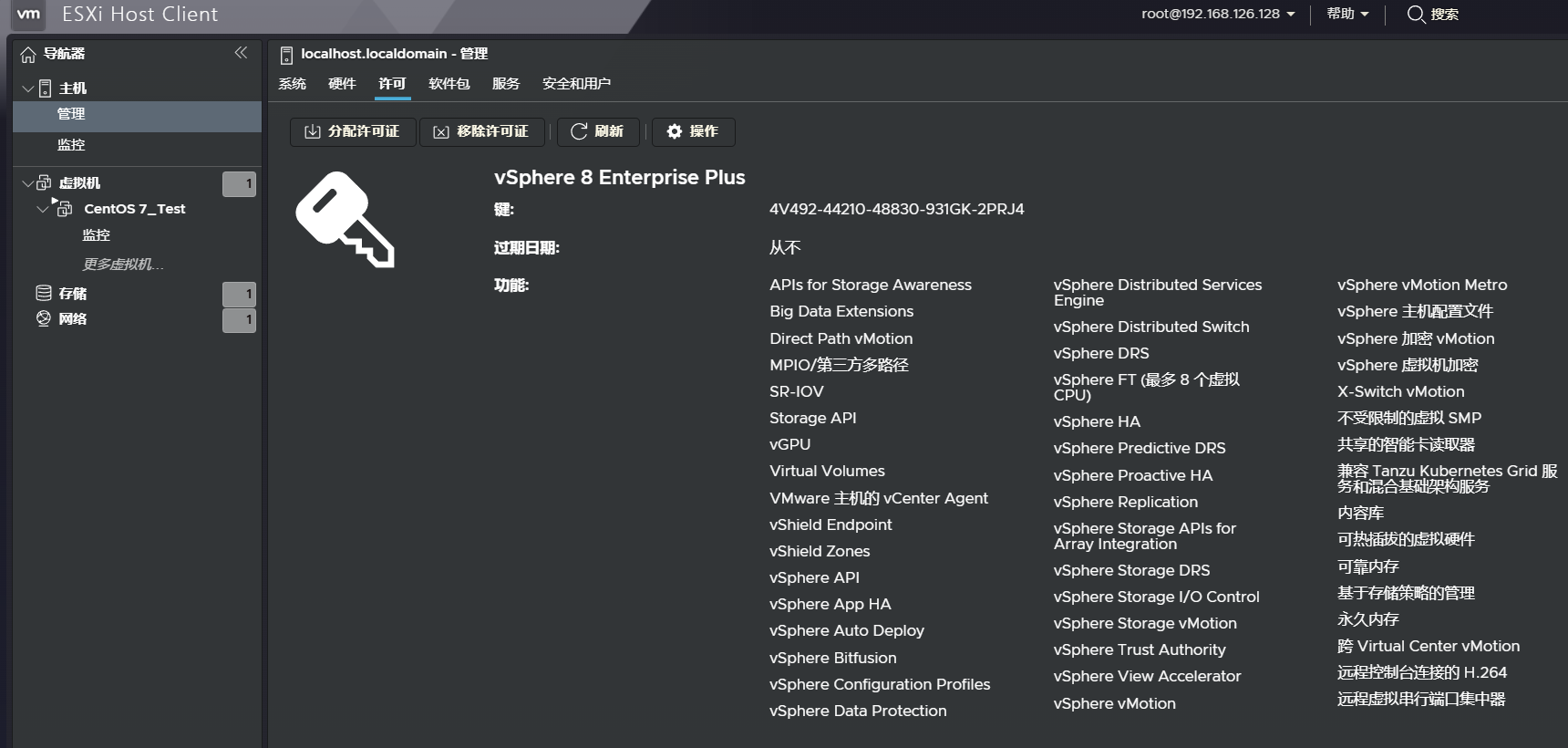
Task: Click the storage icon beside 存储
Action: coord(43,293)
